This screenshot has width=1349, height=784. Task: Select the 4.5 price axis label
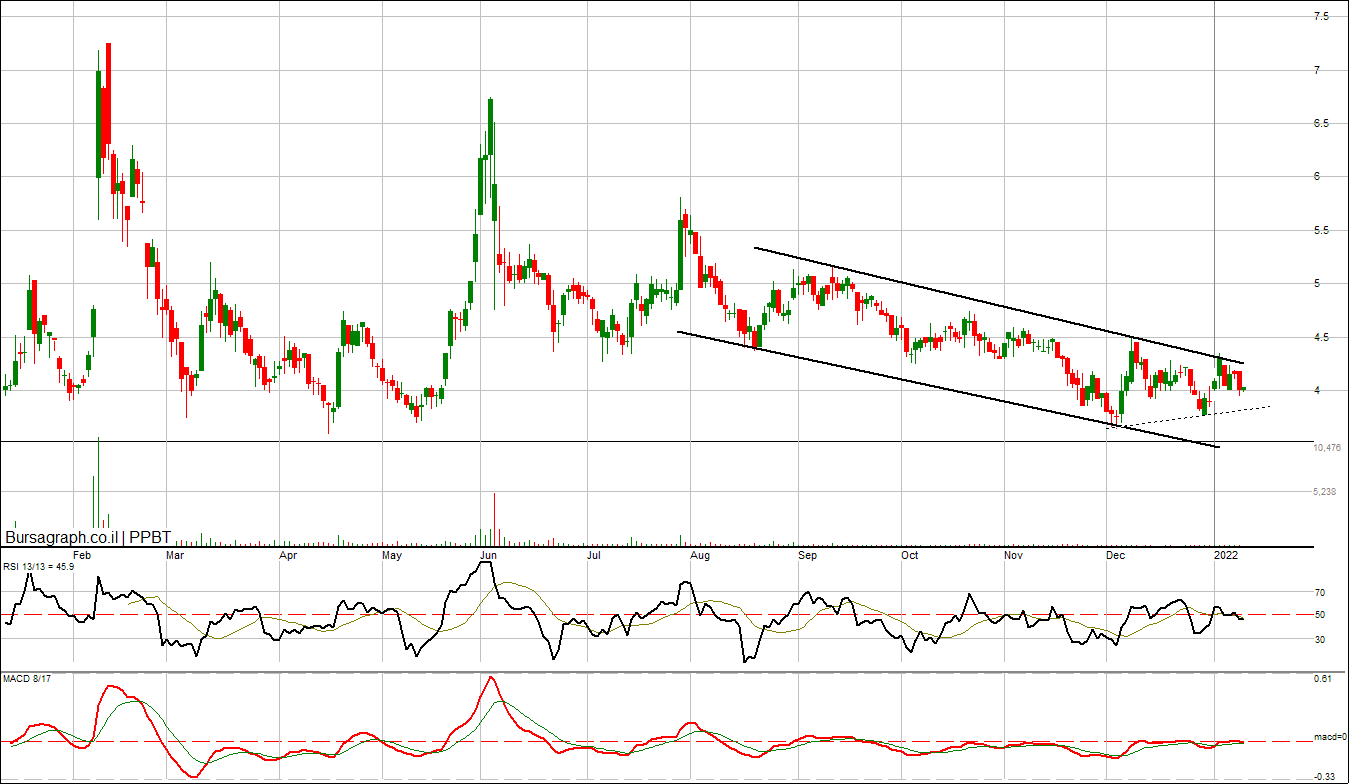click(1322, 337)
